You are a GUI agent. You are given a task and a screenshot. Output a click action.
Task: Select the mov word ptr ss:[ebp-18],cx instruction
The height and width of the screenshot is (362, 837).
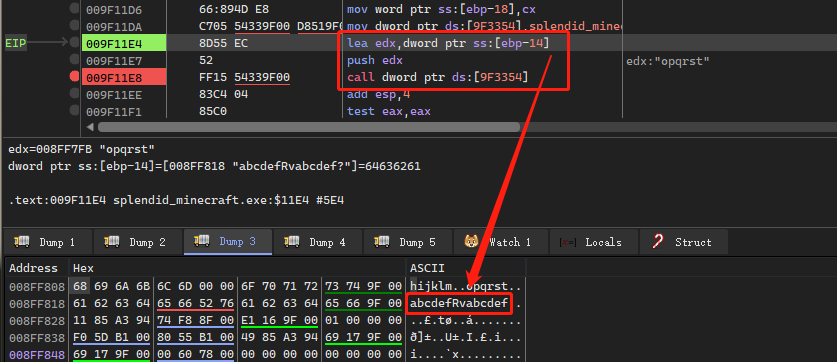[441, 10]
